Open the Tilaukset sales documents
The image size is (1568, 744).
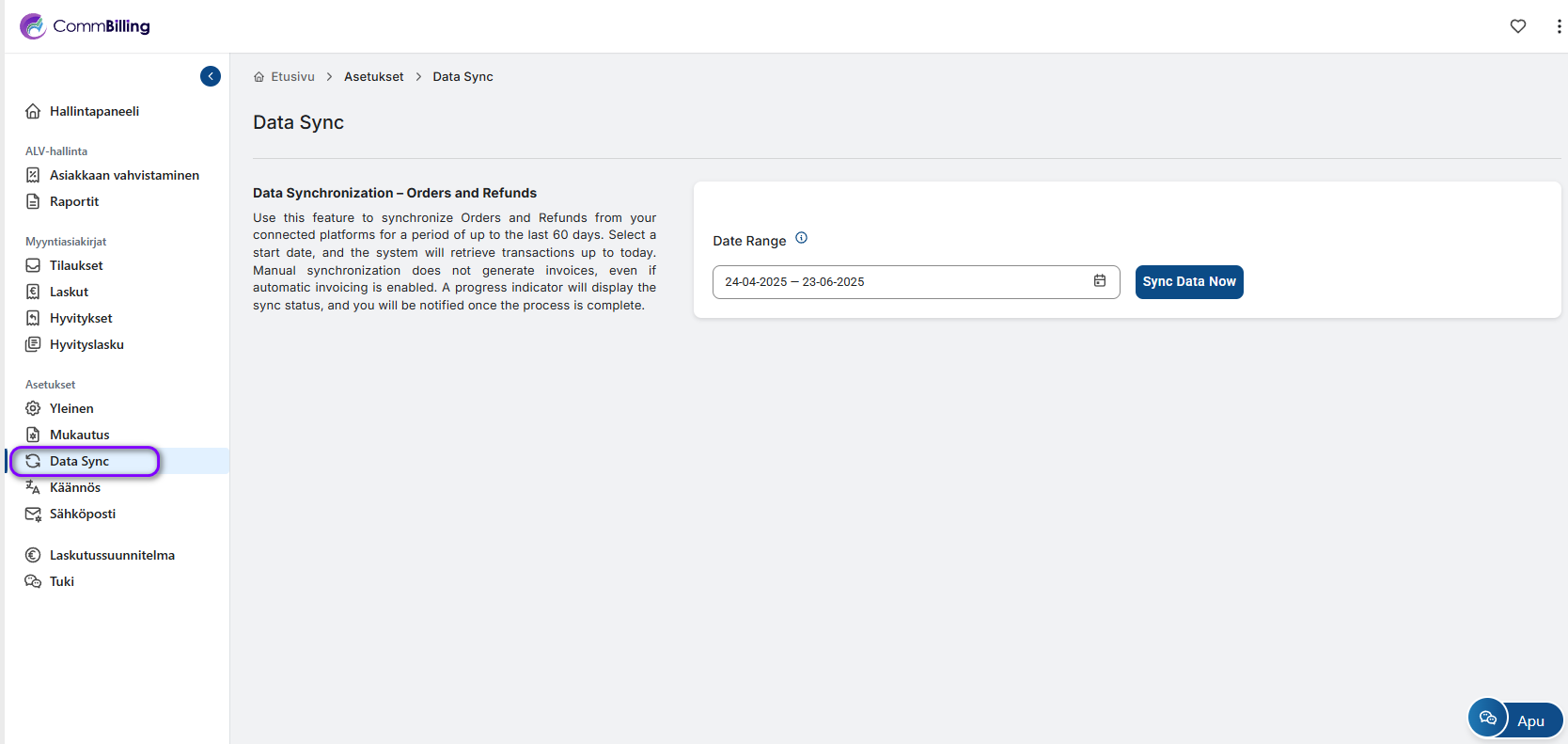click(76, 265)
